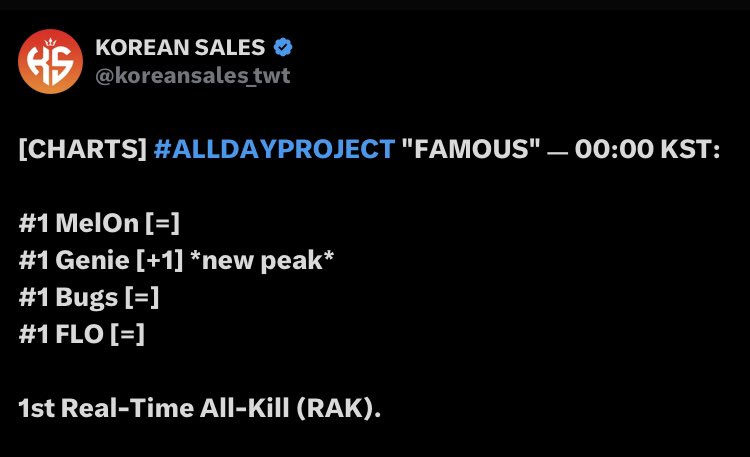Viewport: 750px width, 457px height.
Task: Select the word Genie
Action: tap(92, 260)
